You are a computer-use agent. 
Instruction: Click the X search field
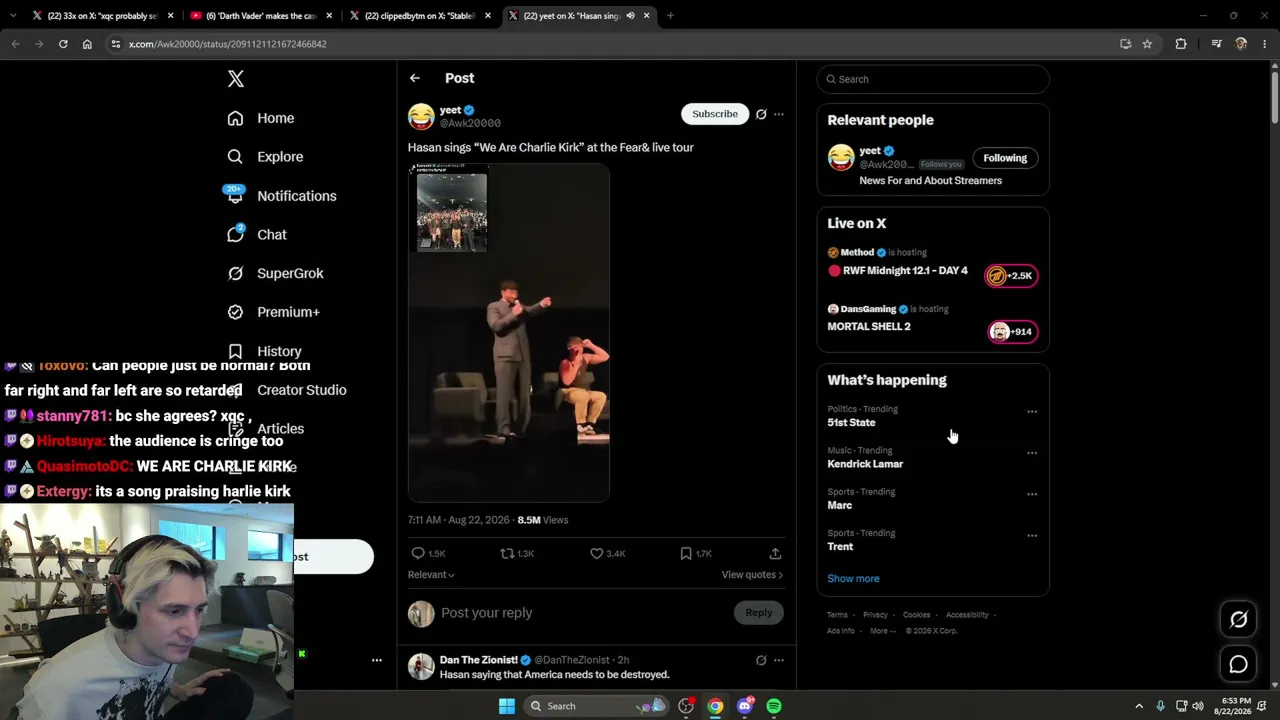(933, 79)
